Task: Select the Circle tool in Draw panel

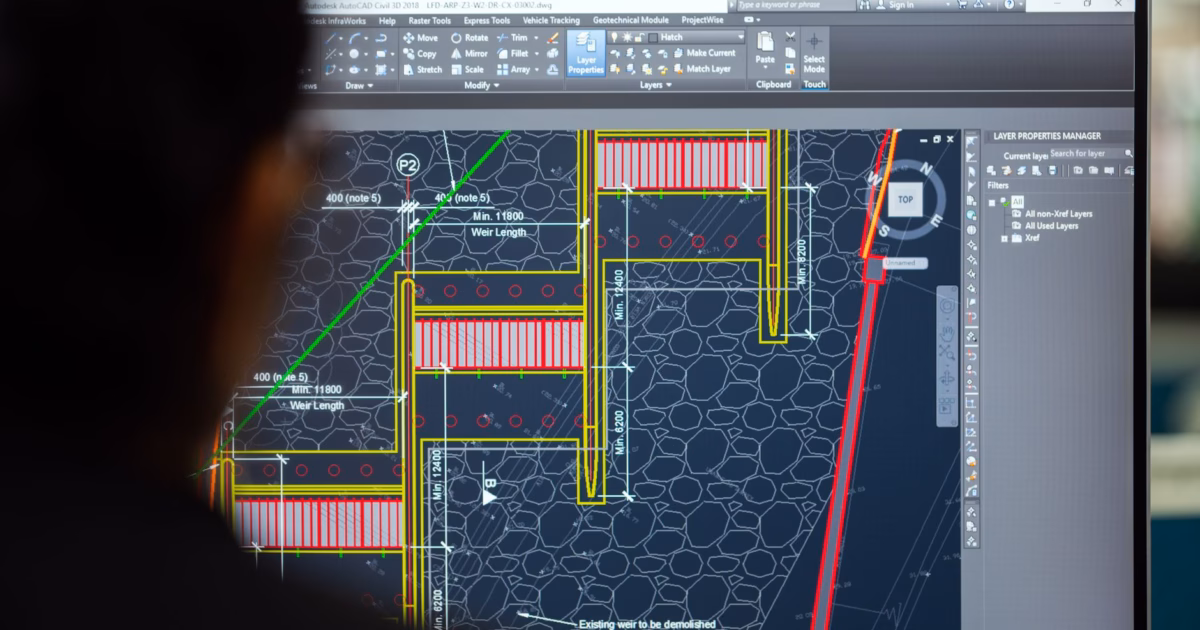Action: coord(354,54)
